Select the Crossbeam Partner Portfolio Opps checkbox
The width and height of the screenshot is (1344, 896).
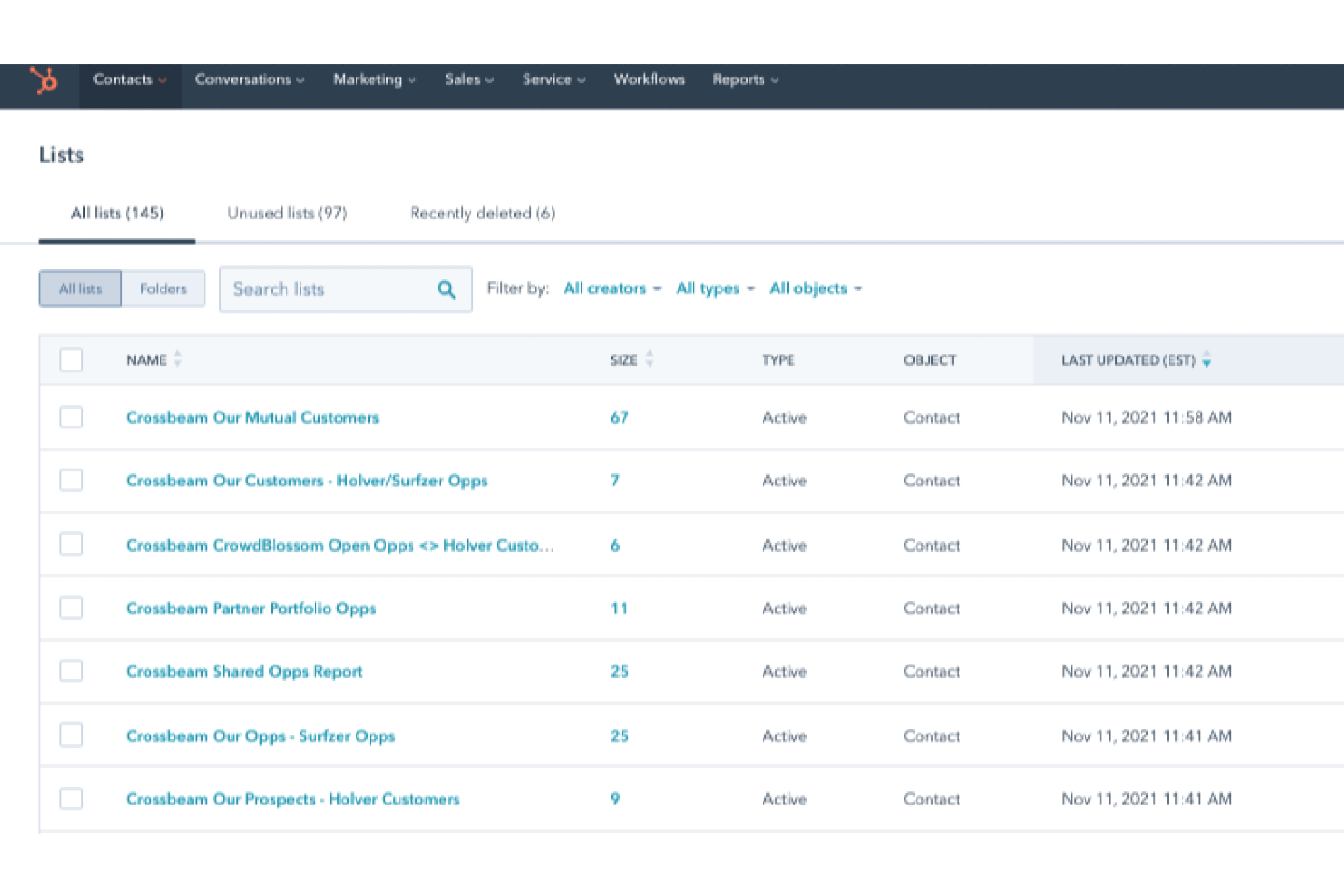click(71, 608)
